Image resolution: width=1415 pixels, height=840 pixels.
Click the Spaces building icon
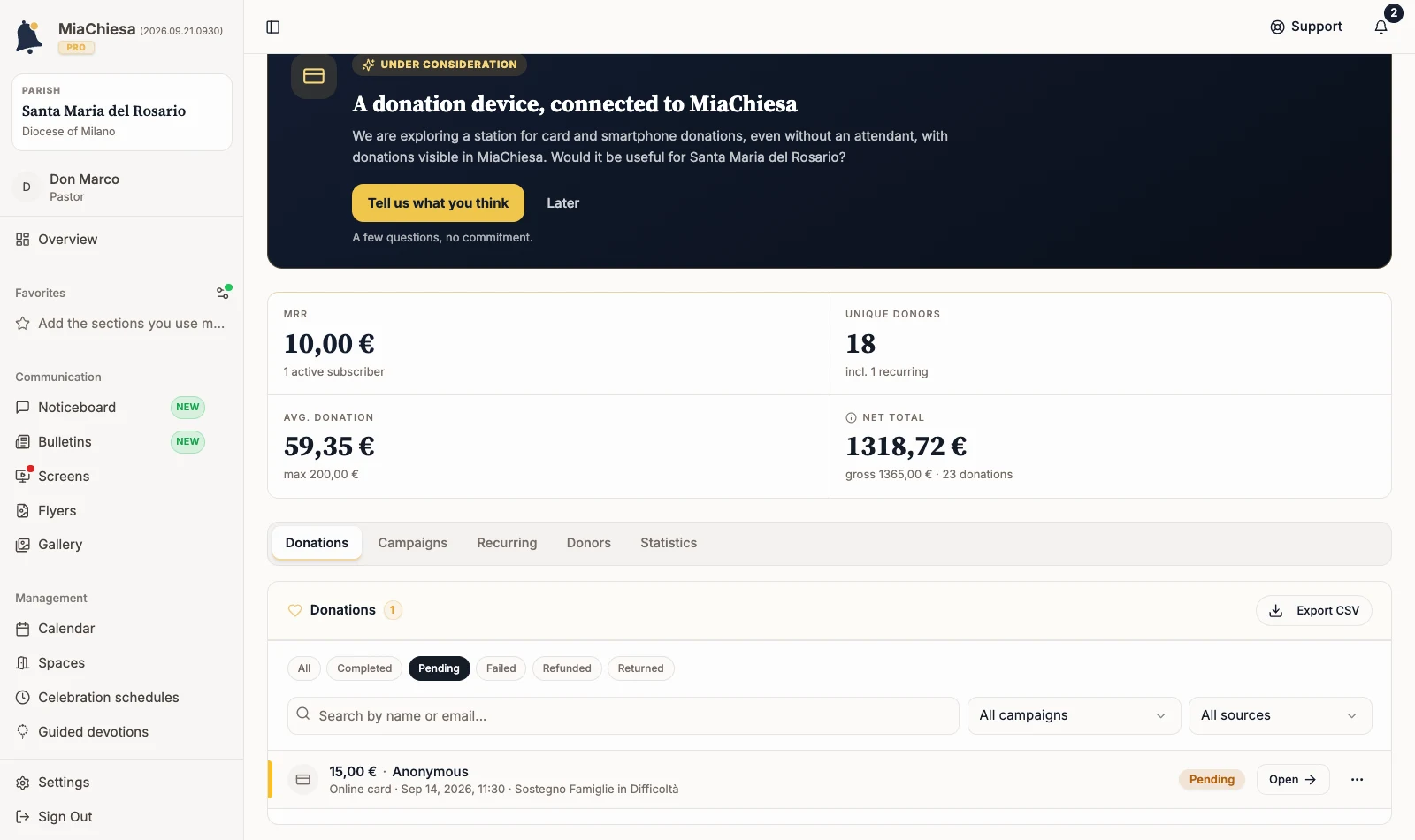[x=23, y=663]
